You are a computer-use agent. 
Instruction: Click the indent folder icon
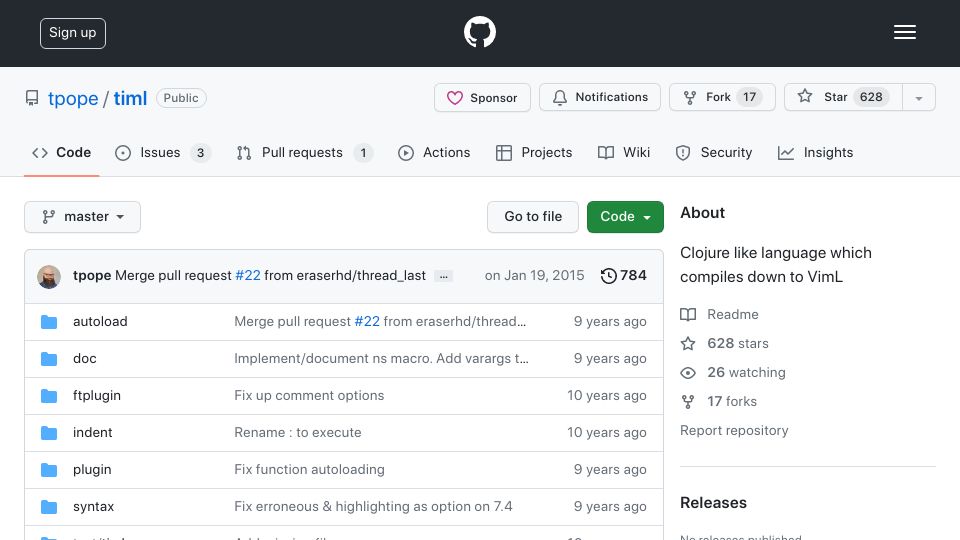[x=49, y=433]
